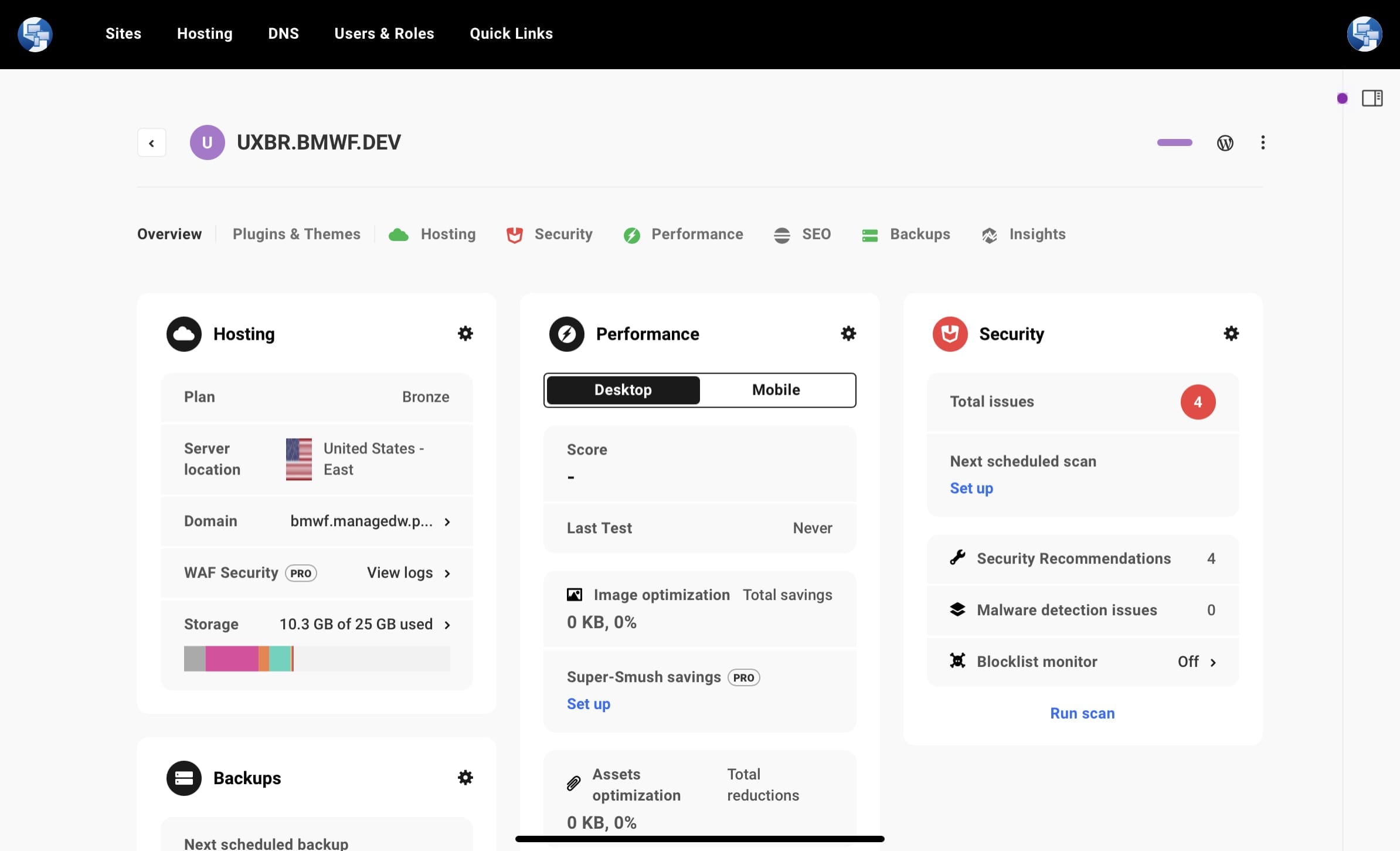
Task: Click the layers icon by Malware detection
Action: [x=957, y=609]
